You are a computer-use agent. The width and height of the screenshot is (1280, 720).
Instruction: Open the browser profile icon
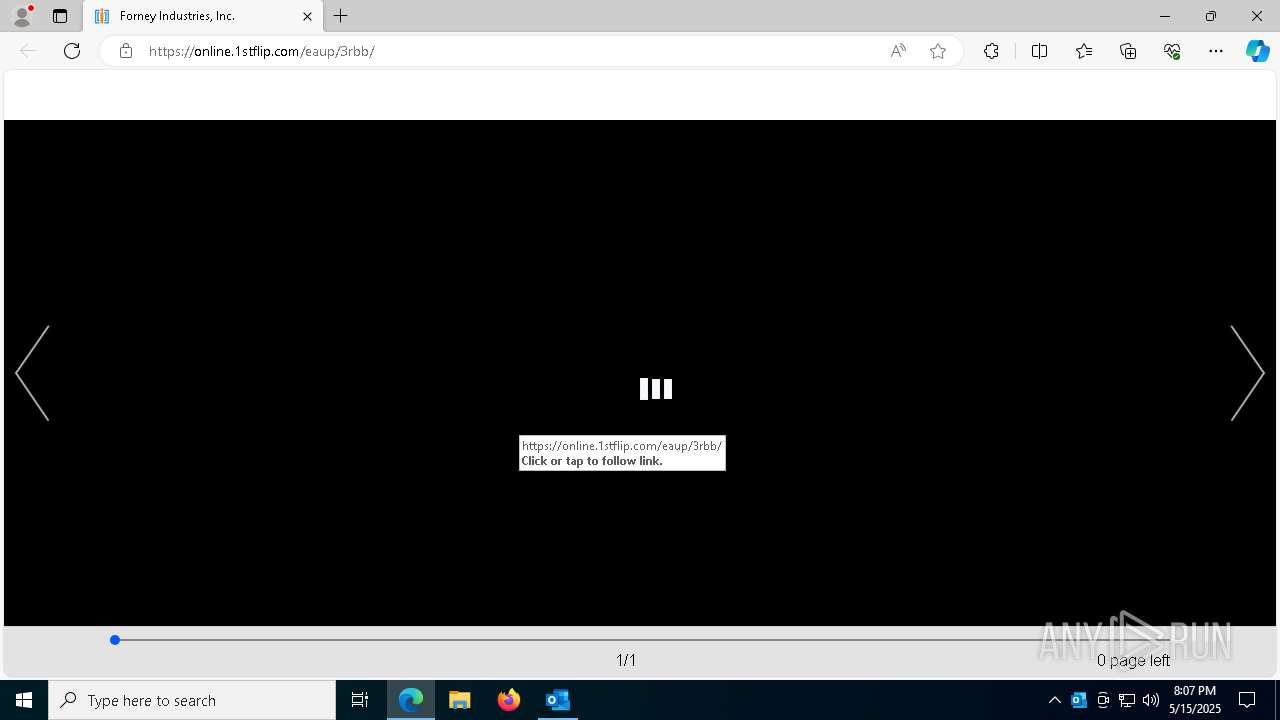click(21, 16)
